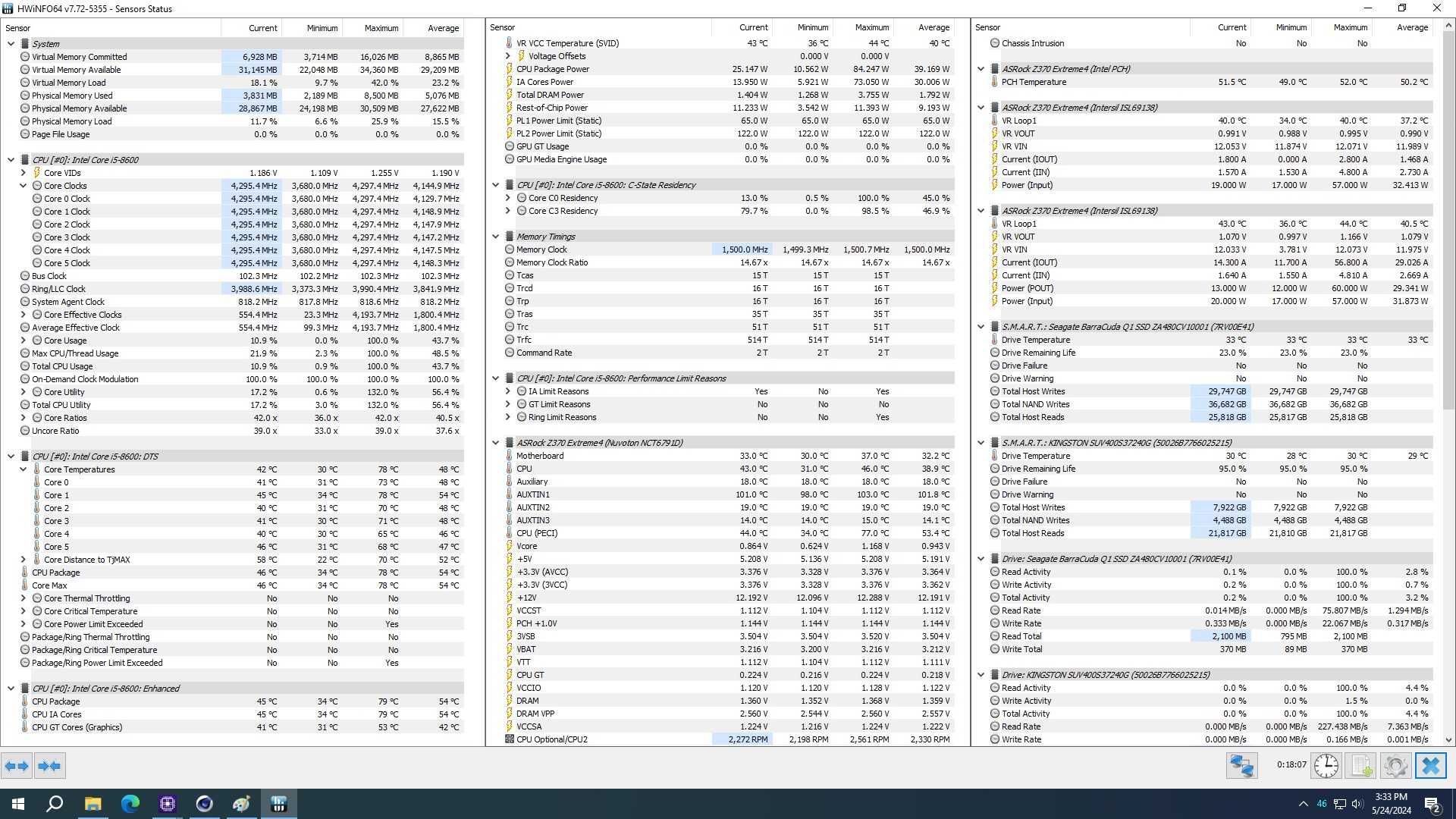
Task: Expand the Core VIDs row
Action: point(23,173)
